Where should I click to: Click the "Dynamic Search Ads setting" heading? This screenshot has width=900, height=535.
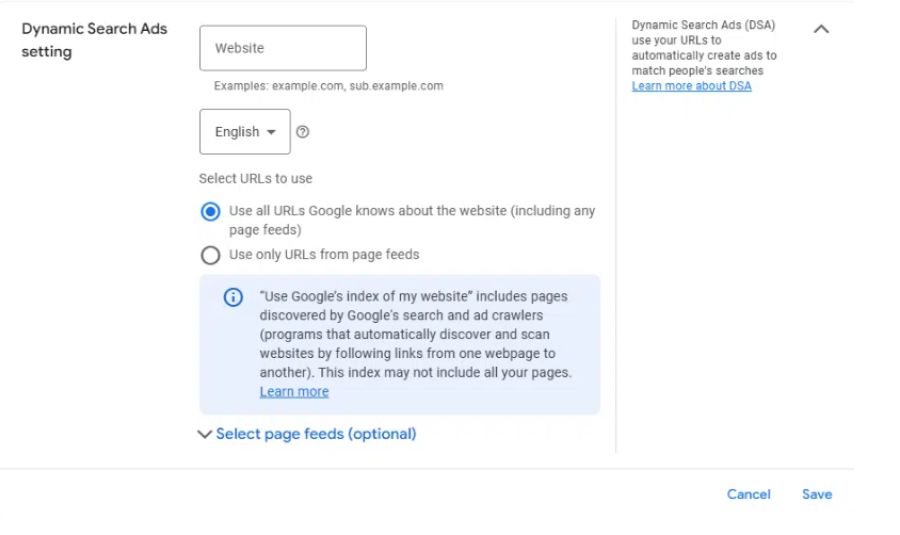pyautogui.click(x=95, y=40)
